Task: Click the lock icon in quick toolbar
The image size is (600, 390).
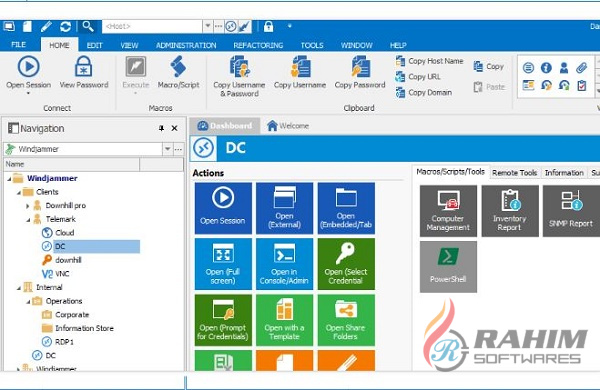Action: [x=269, y=26]
